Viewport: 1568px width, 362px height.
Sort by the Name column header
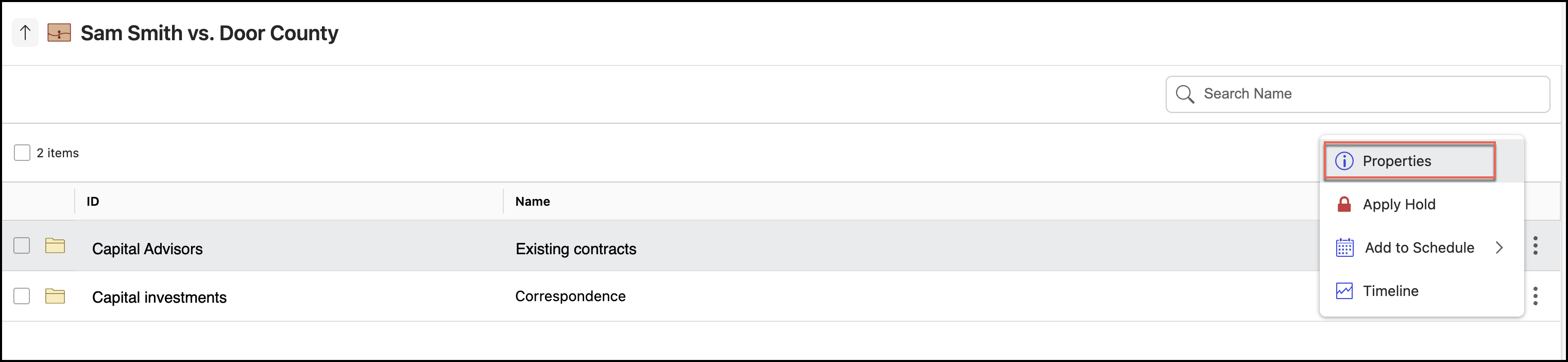tap(532, 201)
